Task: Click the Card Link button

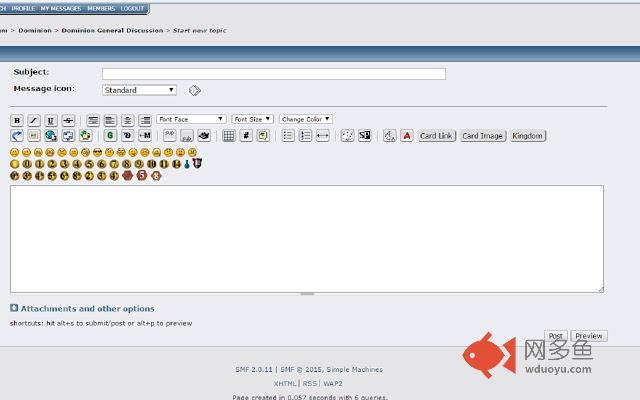Action: (x=436, y=136)
